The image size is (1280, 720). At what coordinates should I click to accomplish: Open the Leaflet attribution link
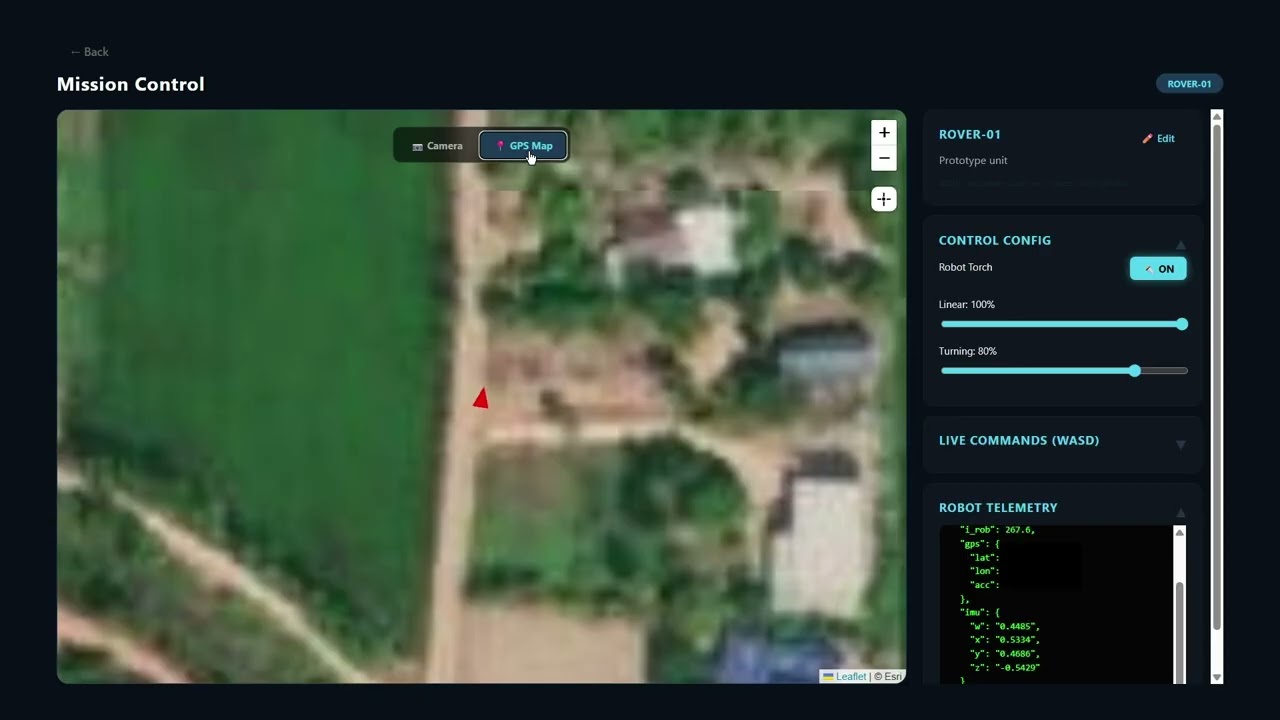[x=845, y=677]
